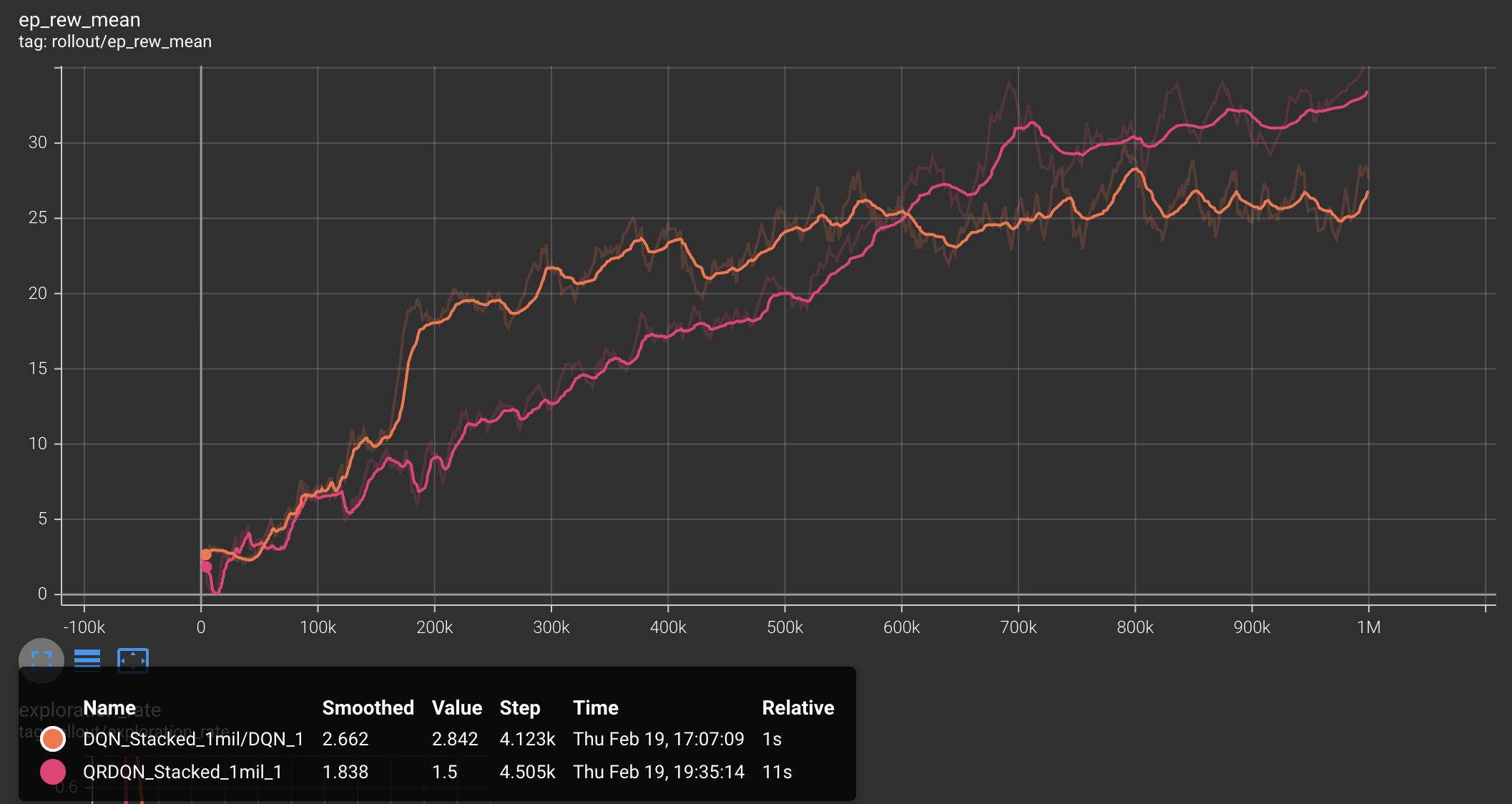Click pink data point marker on chart

[x=207, y=567]
